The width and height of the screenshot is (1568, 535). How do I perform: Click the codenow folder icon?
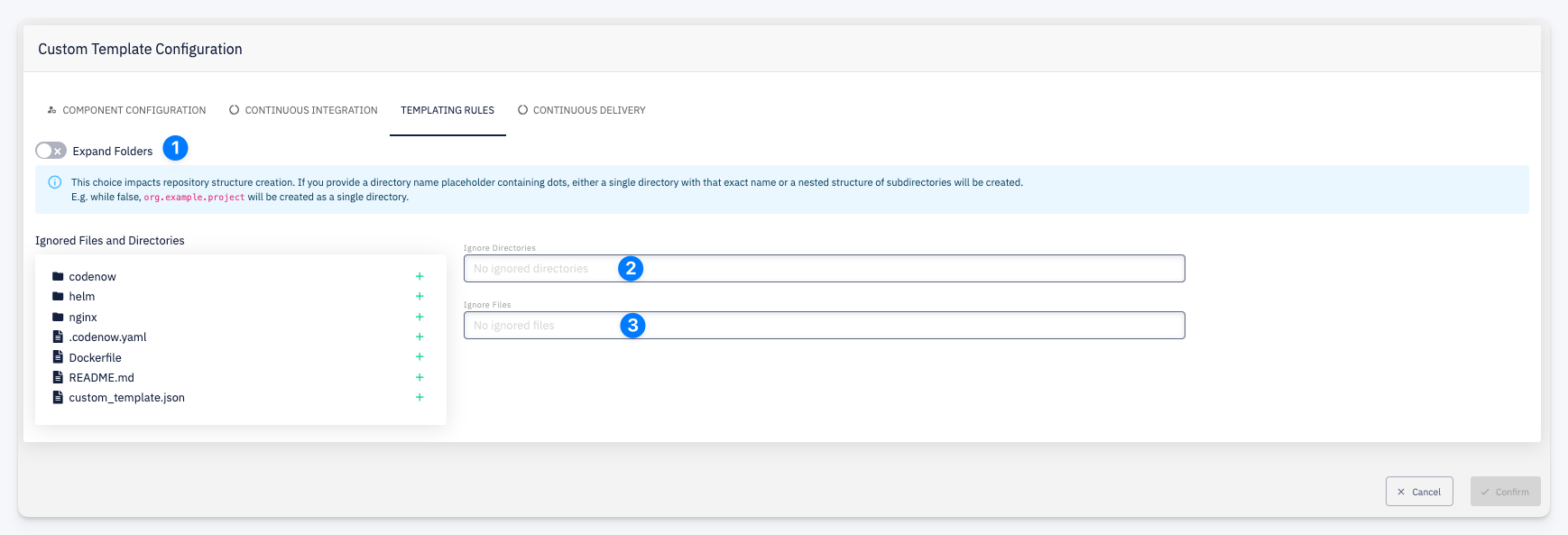point(58,276)
